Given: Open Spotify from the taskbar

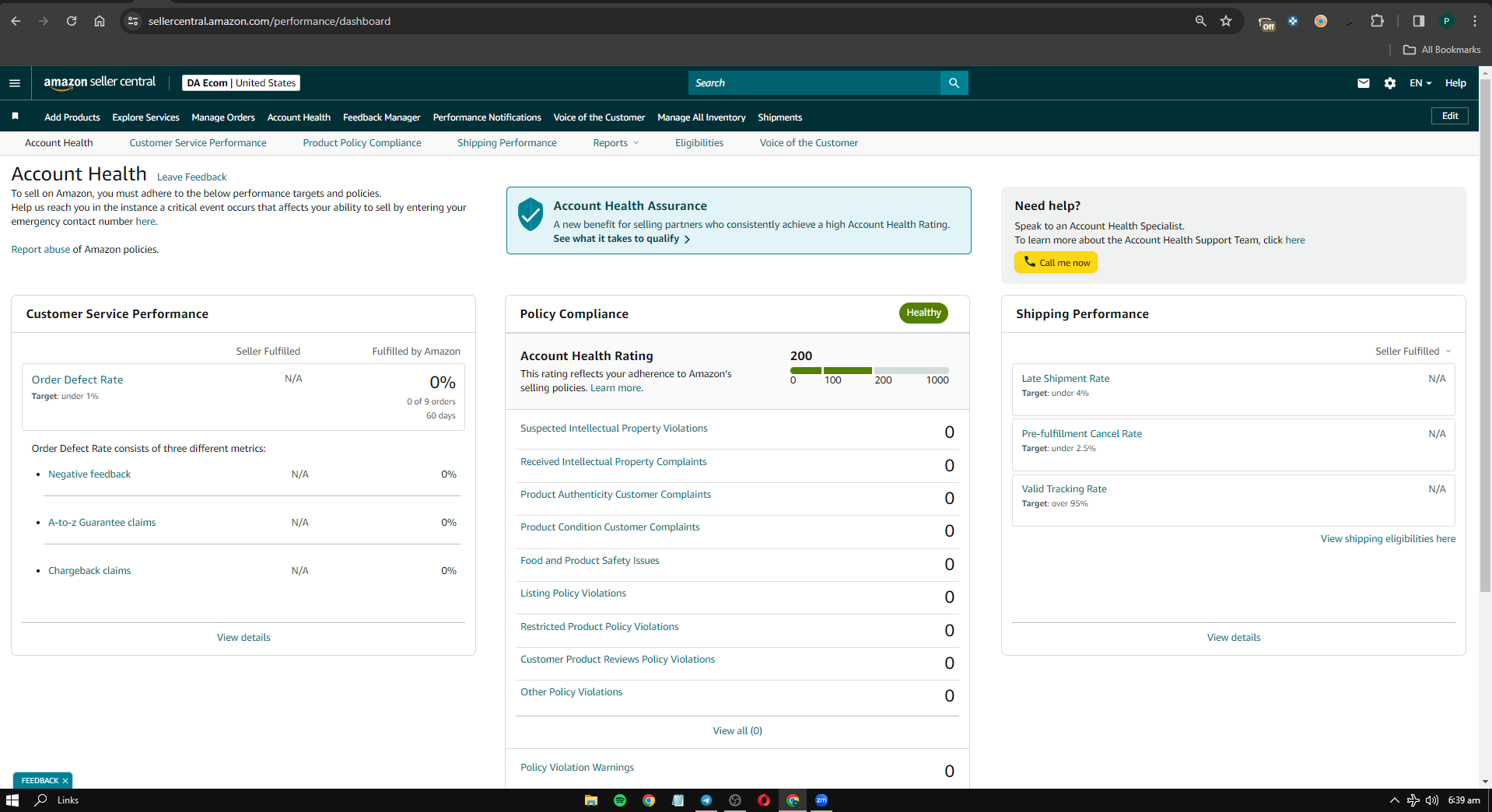Looking at the screenshot, I should 620,800.
